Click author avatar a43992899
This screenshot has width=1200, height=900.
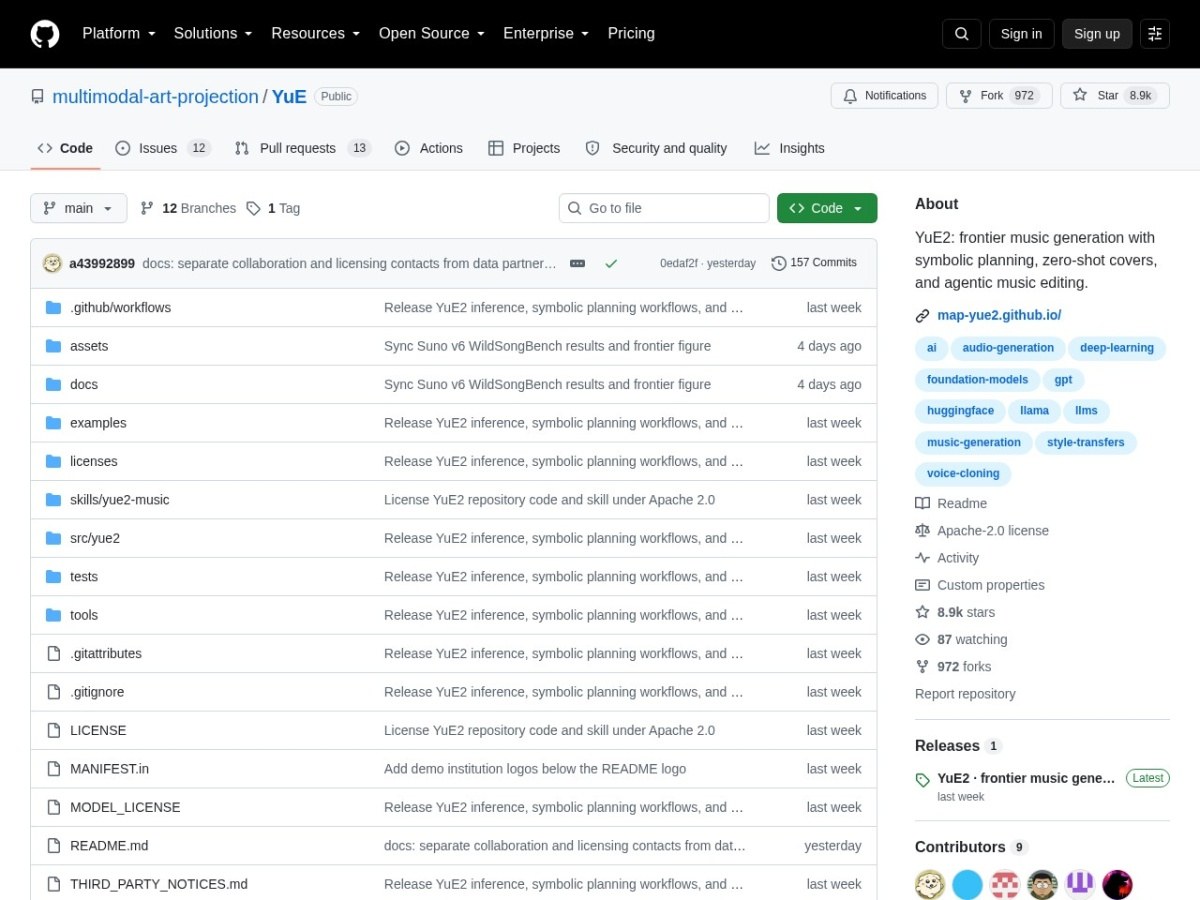(x=53, y=263)
